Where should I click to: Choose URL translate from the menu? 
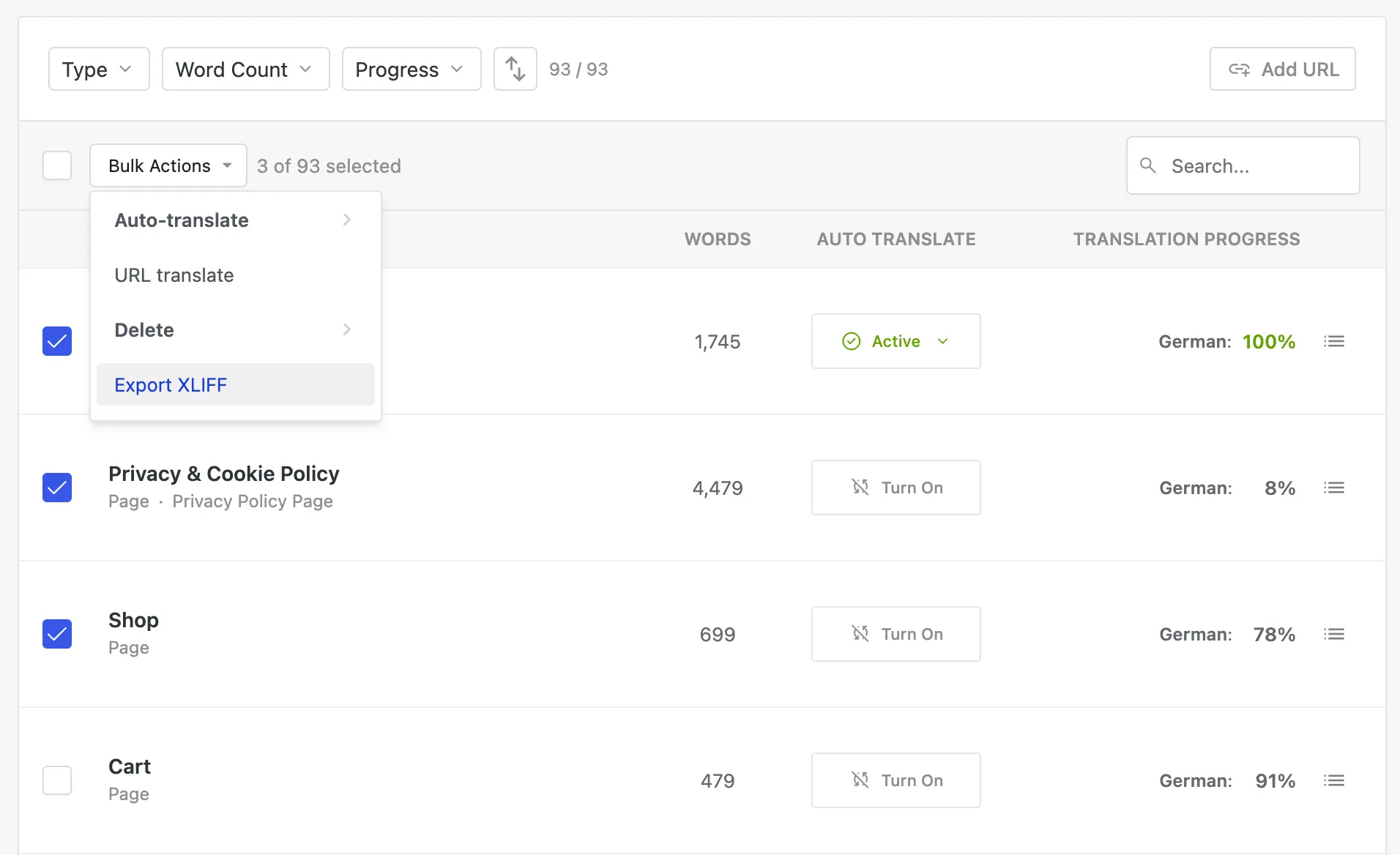click(x=236, y=275)
